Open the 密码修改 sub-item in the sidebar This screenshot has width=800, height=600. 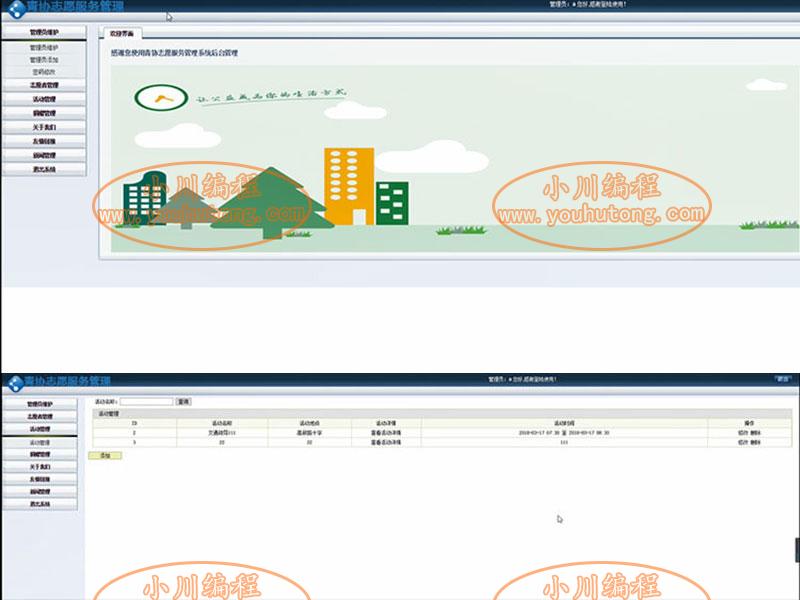pos(44,72)
